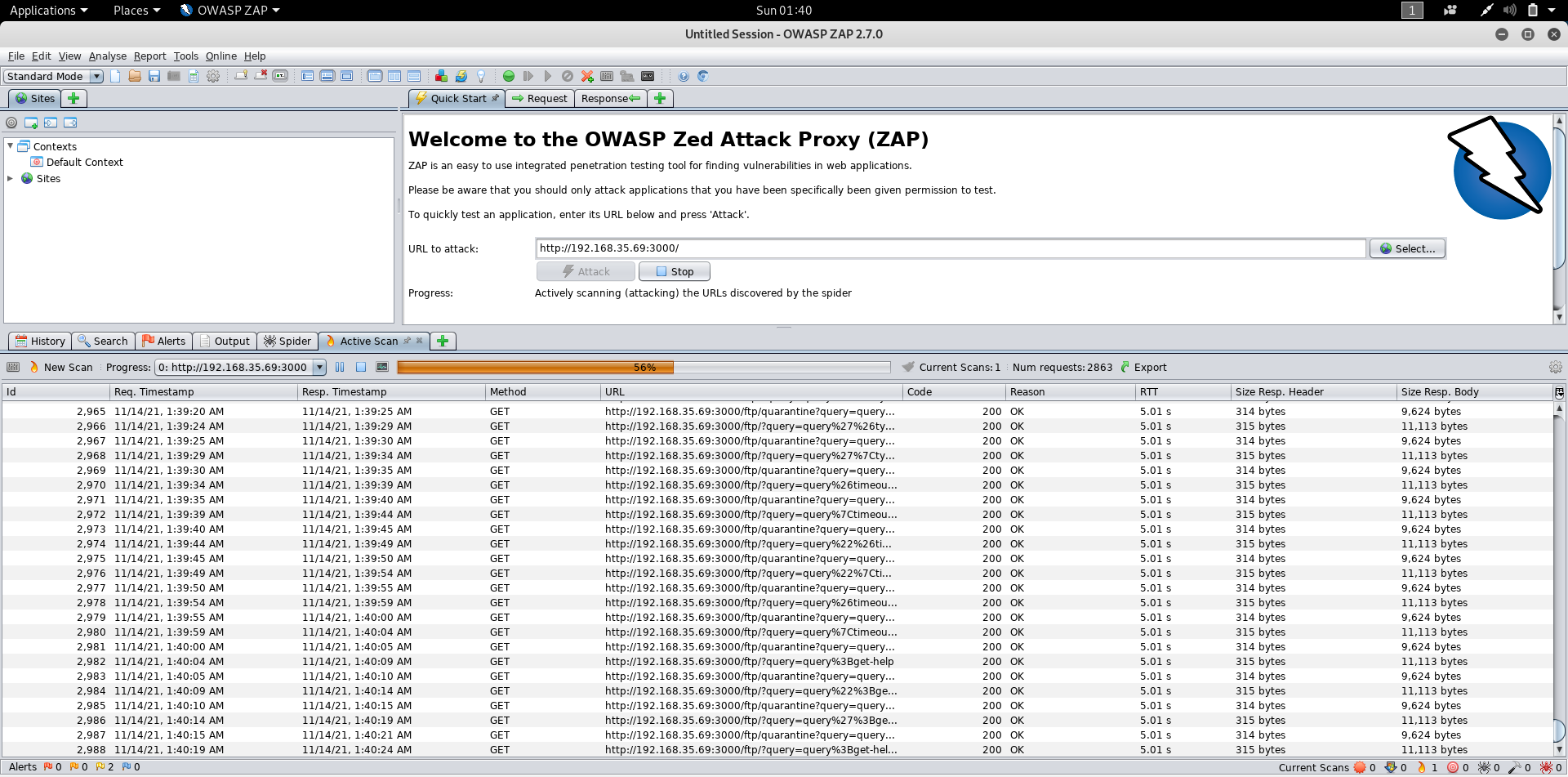Switch to the Response tab

[611, 99]
